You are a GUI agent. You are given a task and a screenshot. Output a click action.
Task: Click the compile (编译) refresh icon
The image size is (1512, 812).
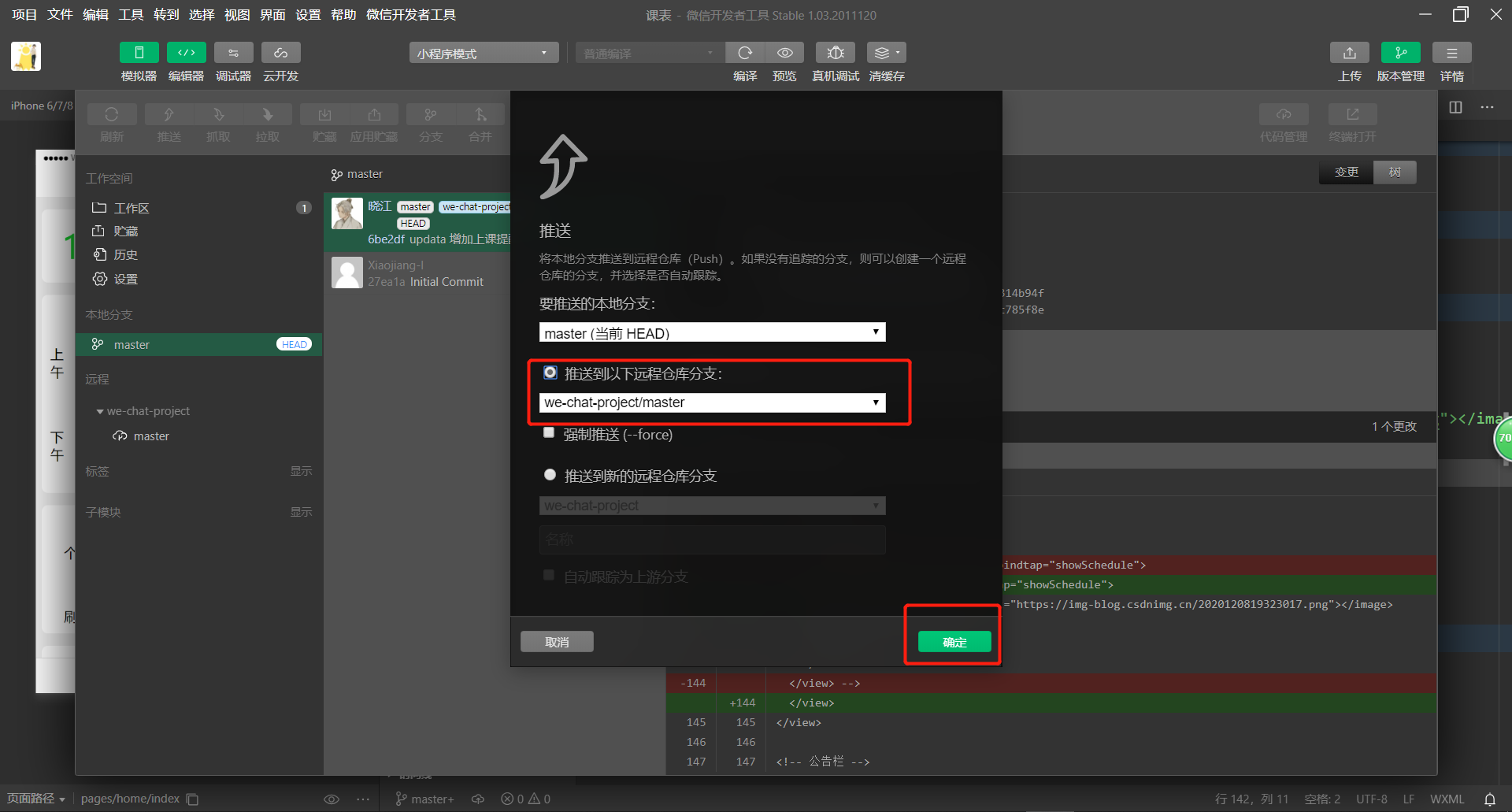[x=744, y=53]
